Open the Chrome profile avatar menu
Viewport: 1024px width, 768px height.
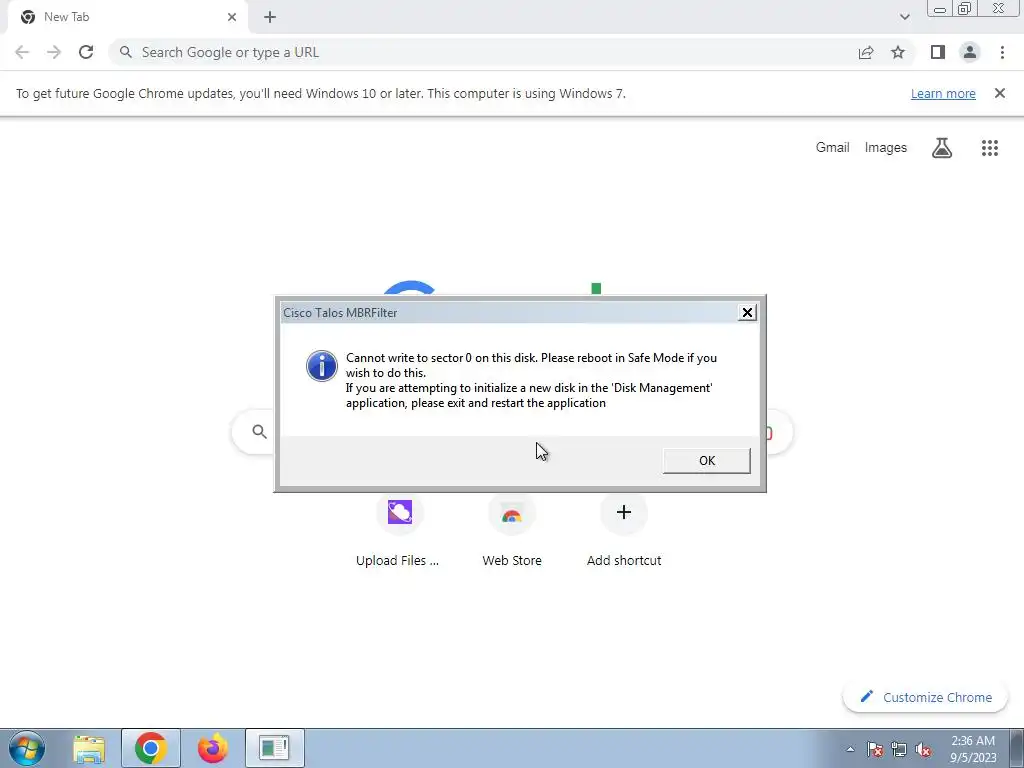pos(970,52)
